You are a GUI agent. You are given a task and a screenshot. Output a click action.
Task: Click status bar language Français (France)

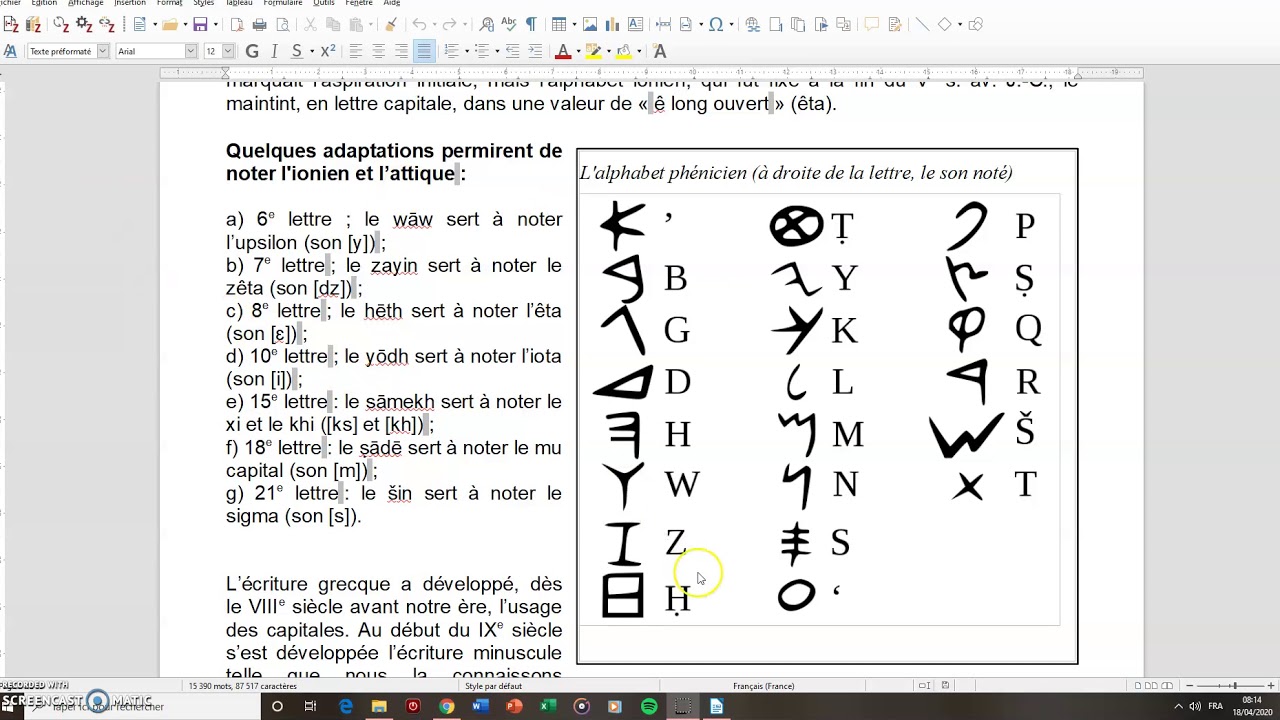pyautogui.click(x=764, y=686)
